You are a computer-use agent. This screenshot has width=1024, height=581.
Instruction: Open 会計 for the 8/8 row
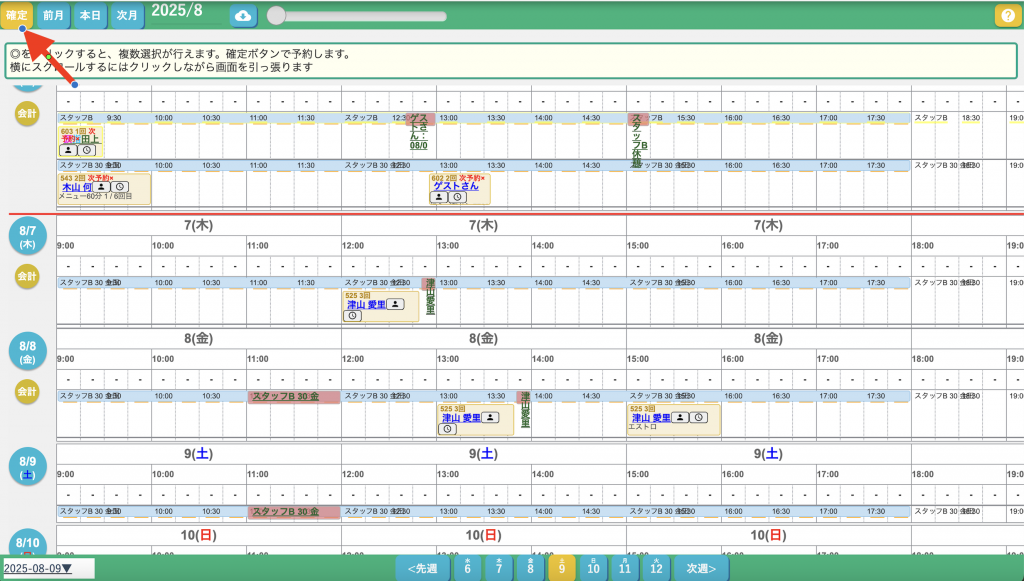click(27, 392)
